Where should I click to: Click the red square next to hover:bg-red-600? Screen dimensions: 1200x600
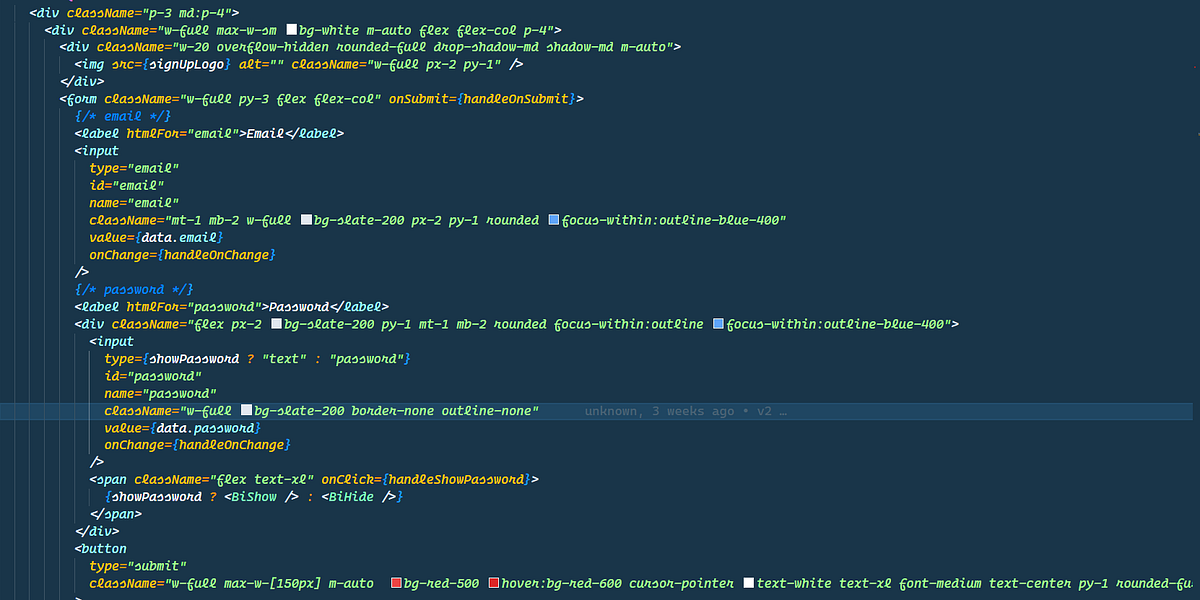point(493,583)
